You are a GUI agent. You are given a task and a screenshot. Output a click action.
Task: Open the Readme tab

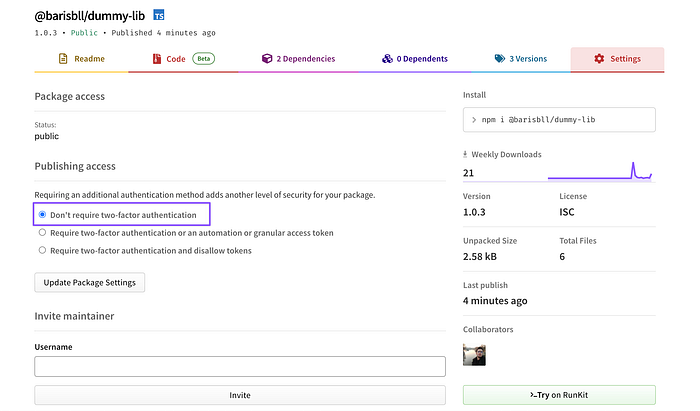coord(81,59)
